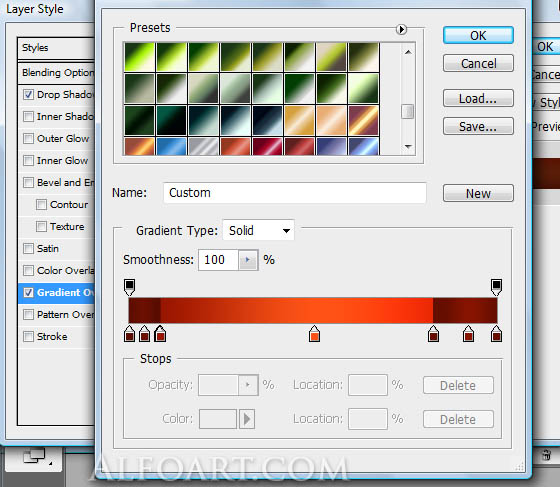Enable the Stroke checkbox
The image size is (560, 487).
29,337
